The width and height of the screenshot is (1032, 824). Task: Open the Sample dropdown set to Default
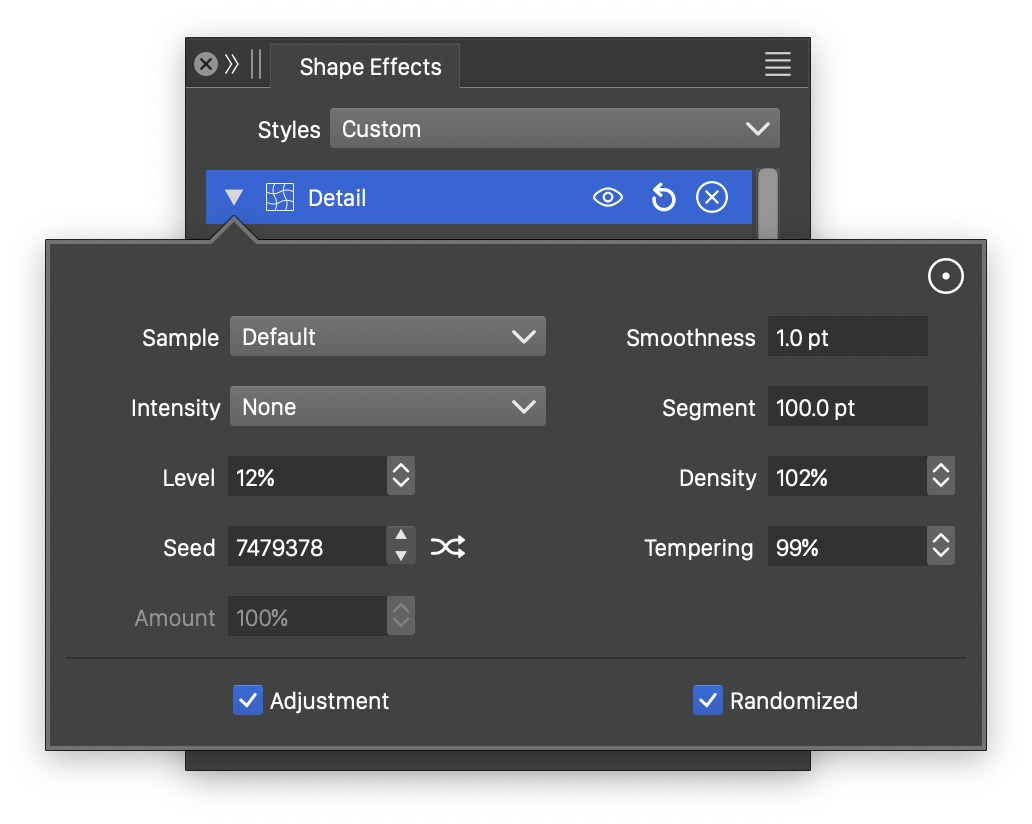[x=387, y=337]
